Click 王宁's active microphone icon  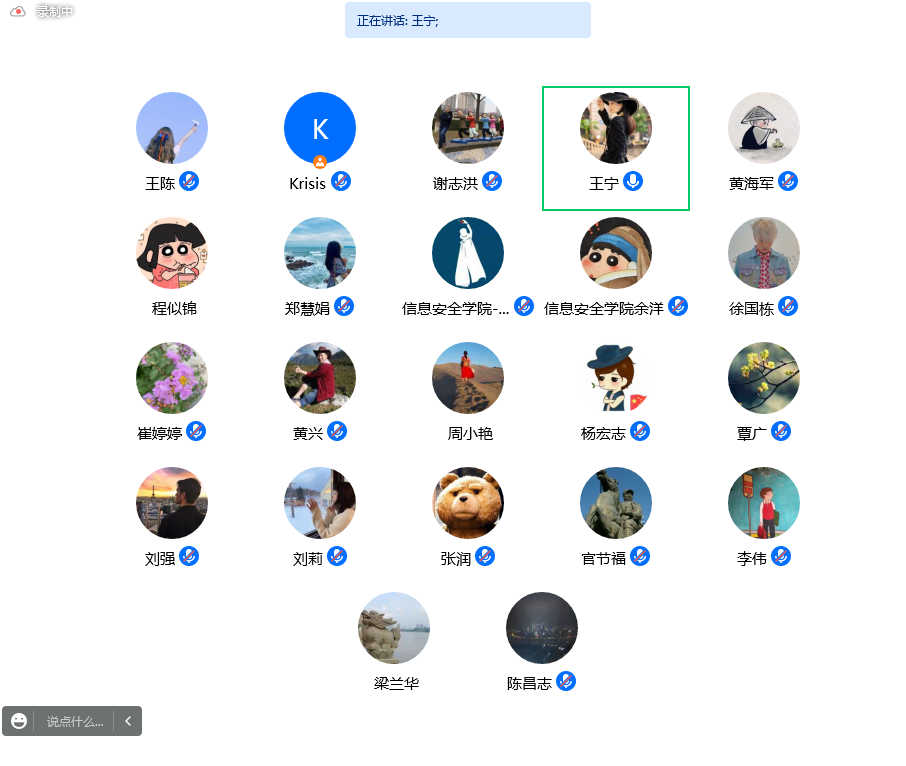pos(633,181)
